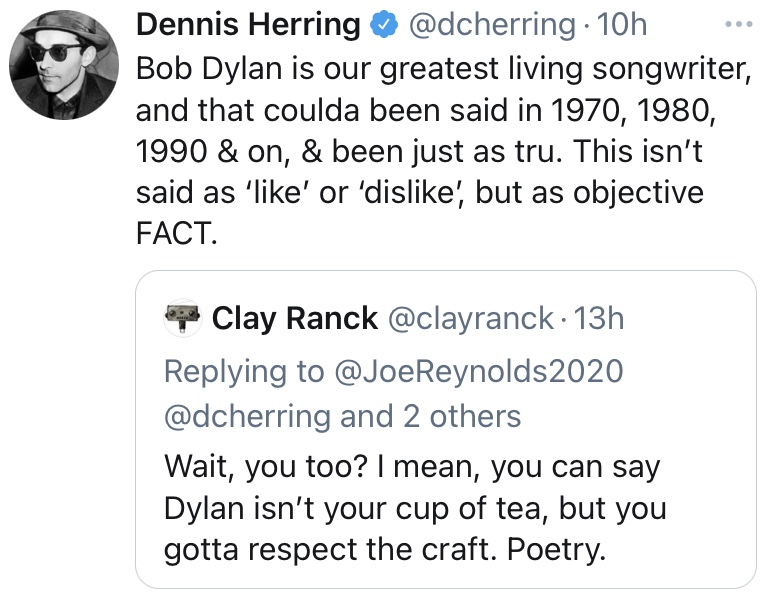Open the three-dot more options menu
The image size is (773, 595).
[x=739, y=23]
